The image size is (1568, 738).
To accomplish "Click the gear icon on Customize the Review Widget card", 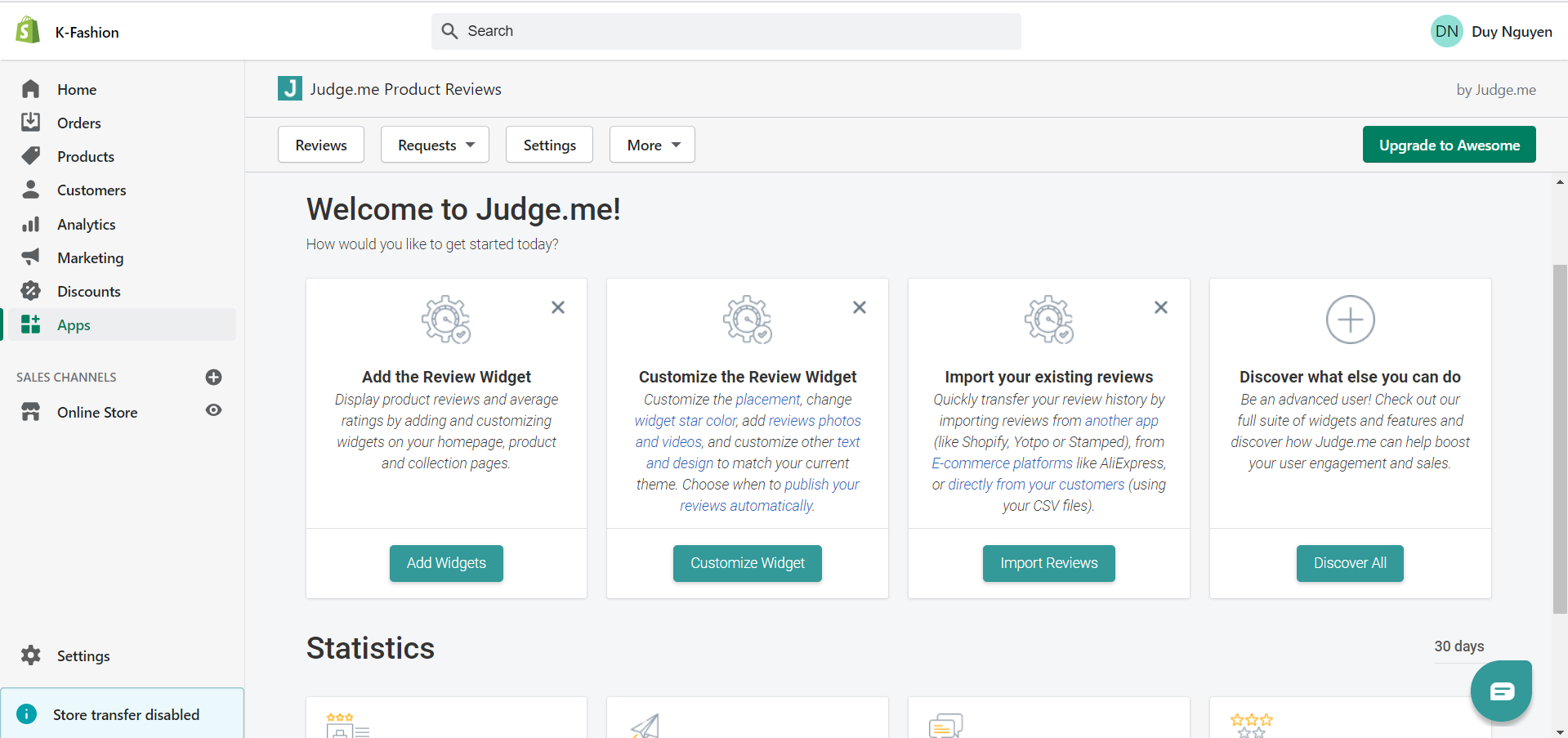I will coord(748,320).
